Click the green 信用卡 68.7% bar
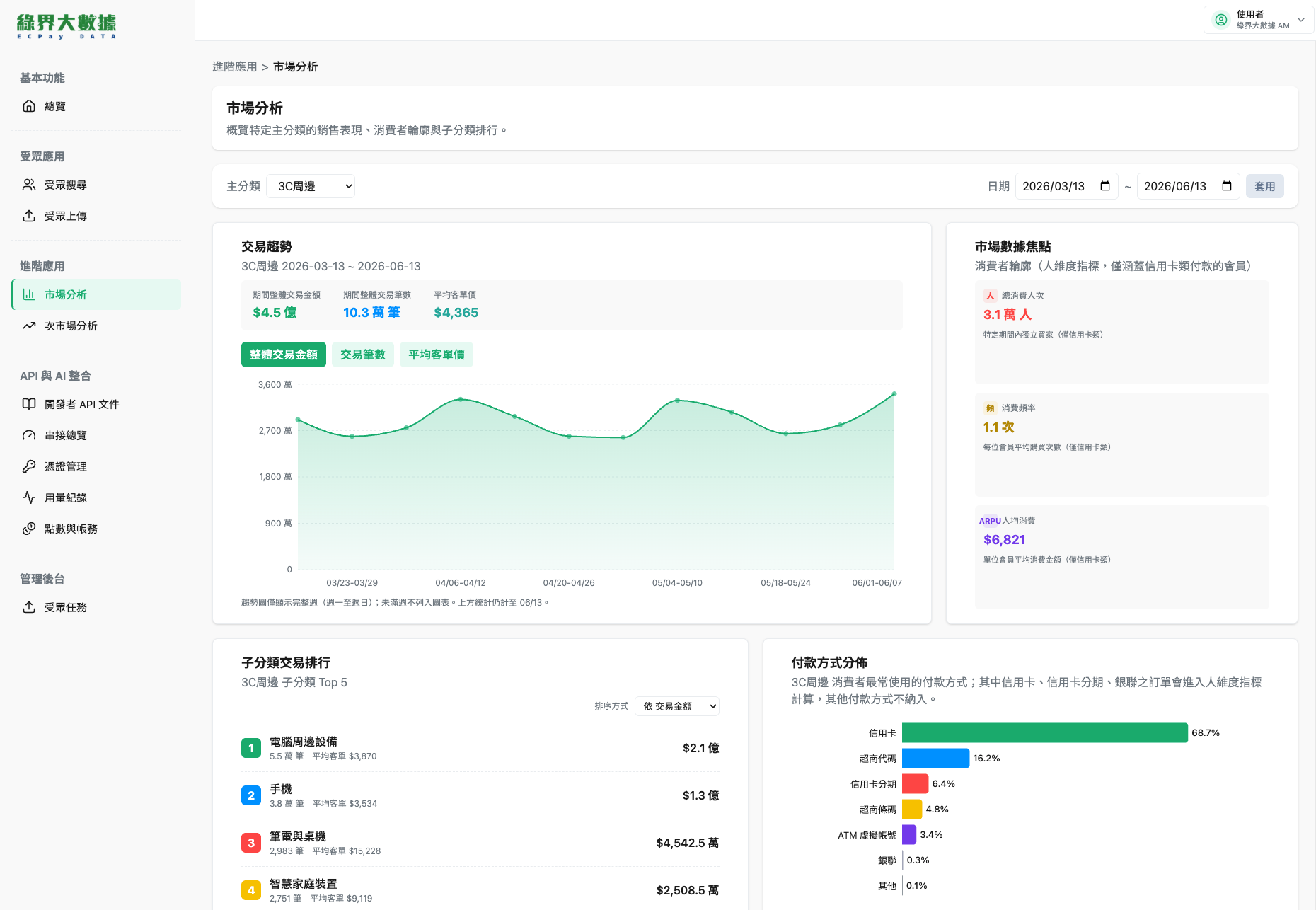 click(x=1045, y=732)
